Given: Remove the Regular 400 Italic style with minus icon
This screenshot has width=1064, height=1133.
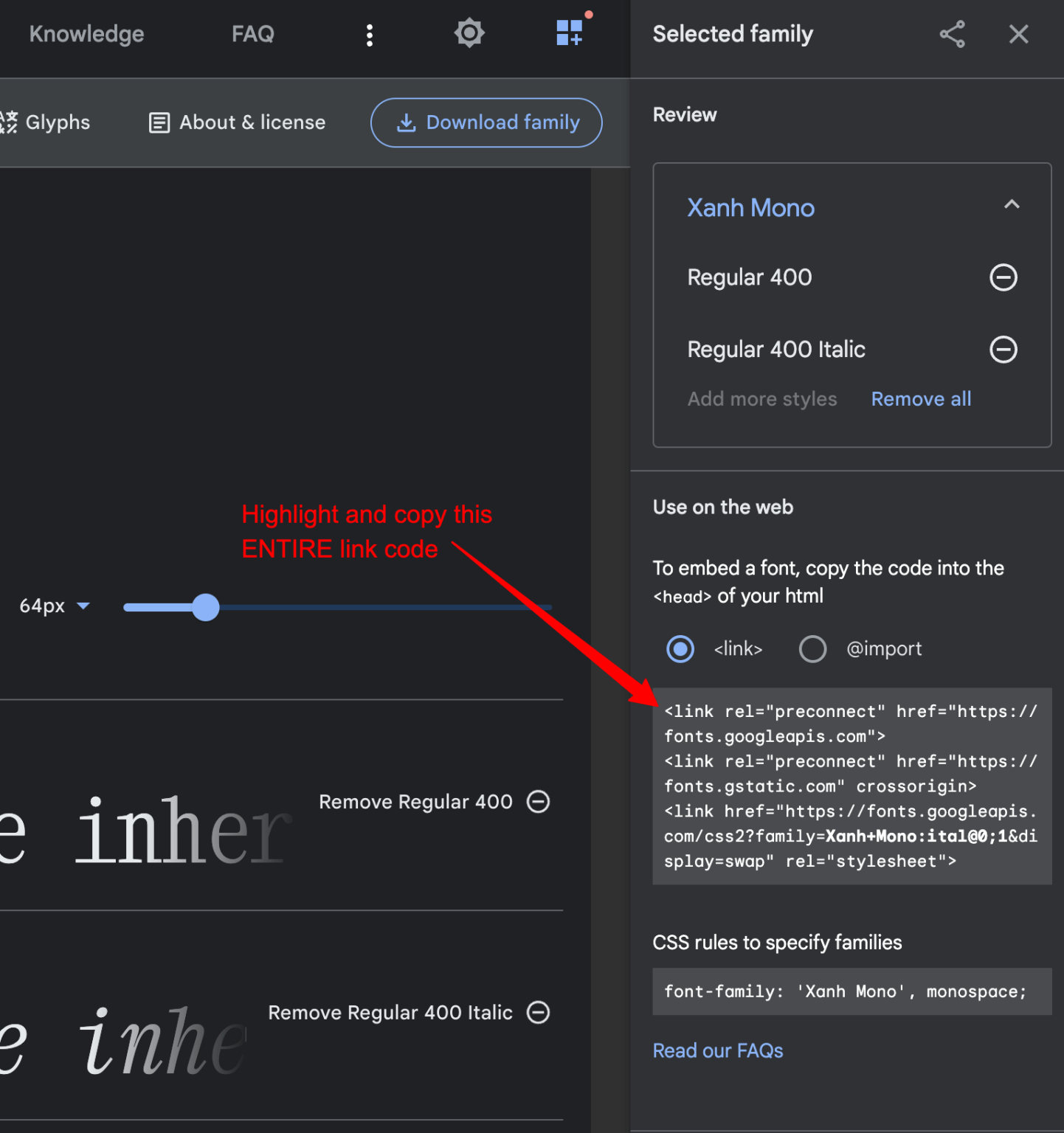Looking at the screenshot, I should [1003, 349].
